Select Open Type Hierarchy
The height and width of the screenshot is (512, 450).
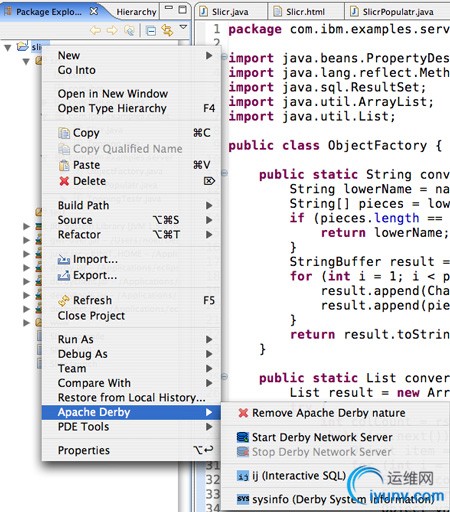tap(131, 108)
